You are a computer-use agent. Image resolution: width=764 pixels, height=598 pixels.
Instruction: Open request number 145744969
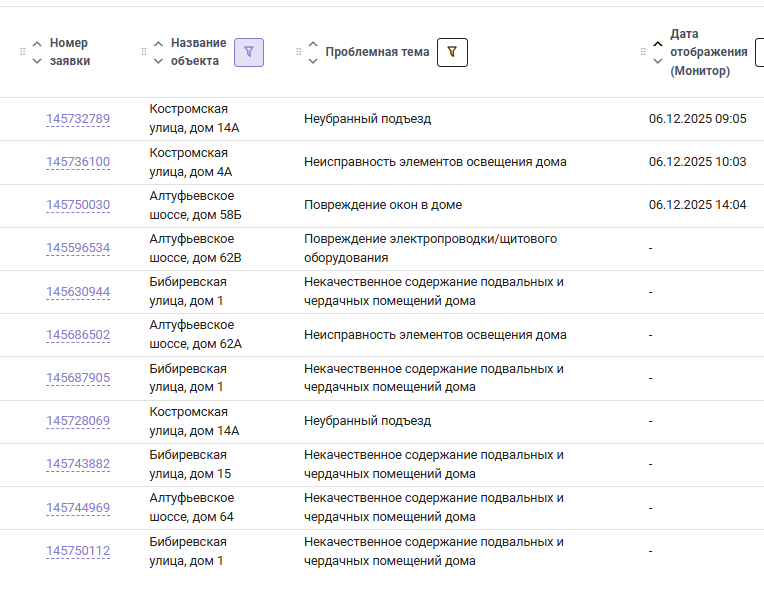(x=78, y=508)
